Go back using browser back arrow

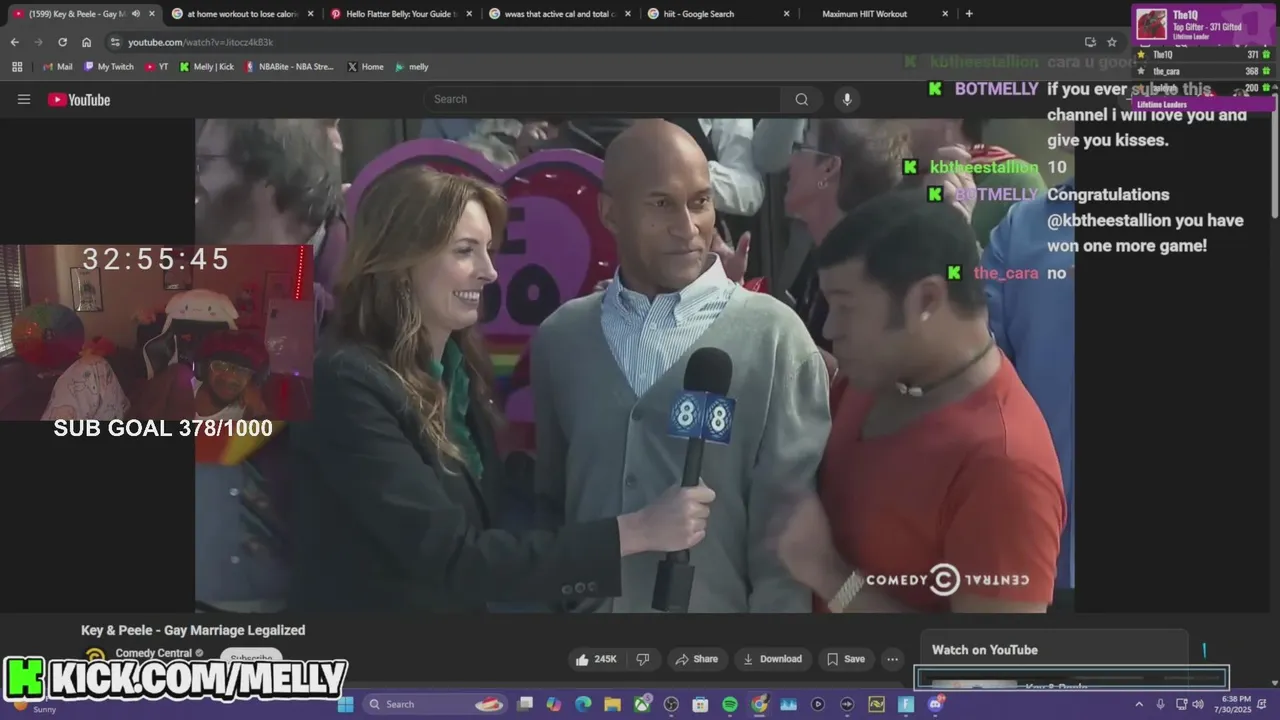14,42
